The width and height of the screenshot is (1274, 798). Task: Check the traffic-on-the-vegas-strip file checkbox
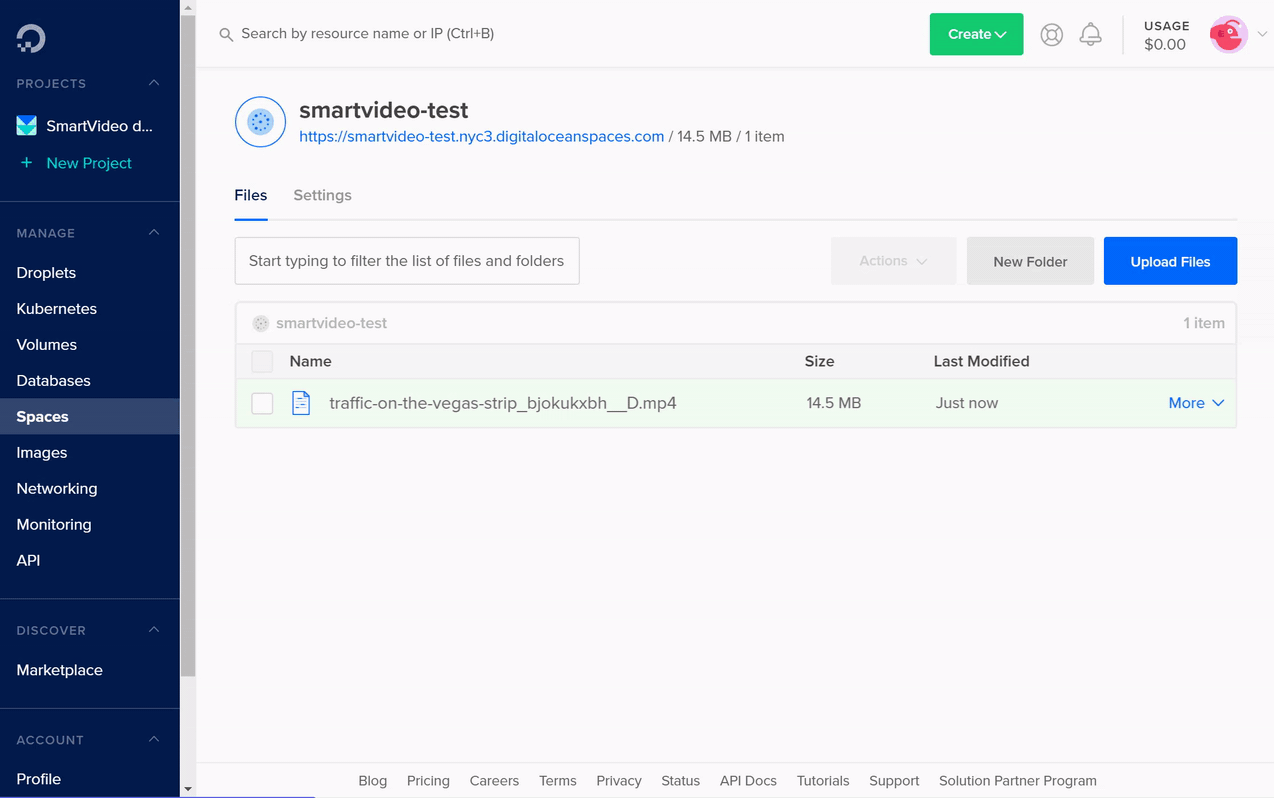262,403
